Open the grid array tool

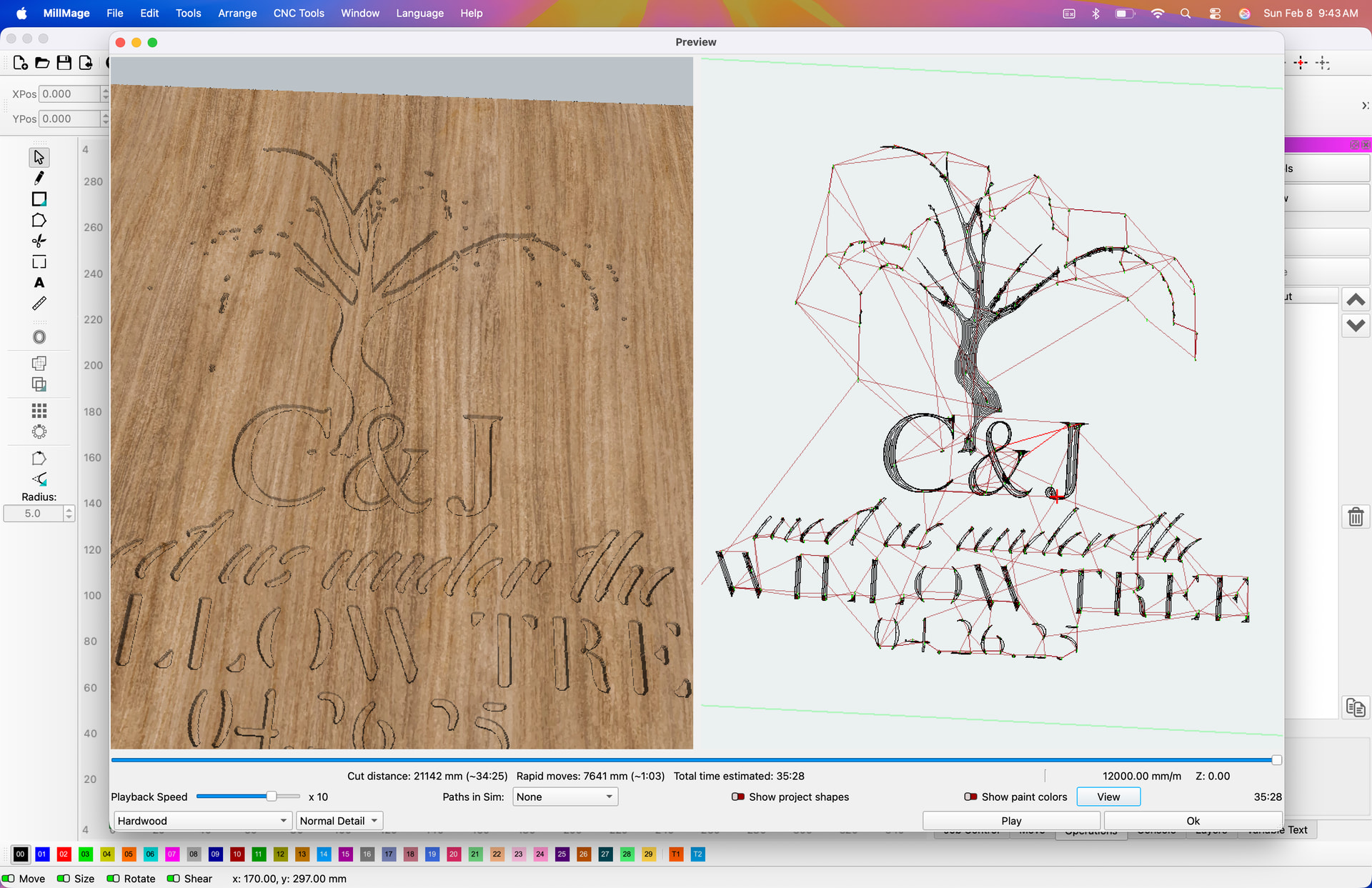[39, 411]
